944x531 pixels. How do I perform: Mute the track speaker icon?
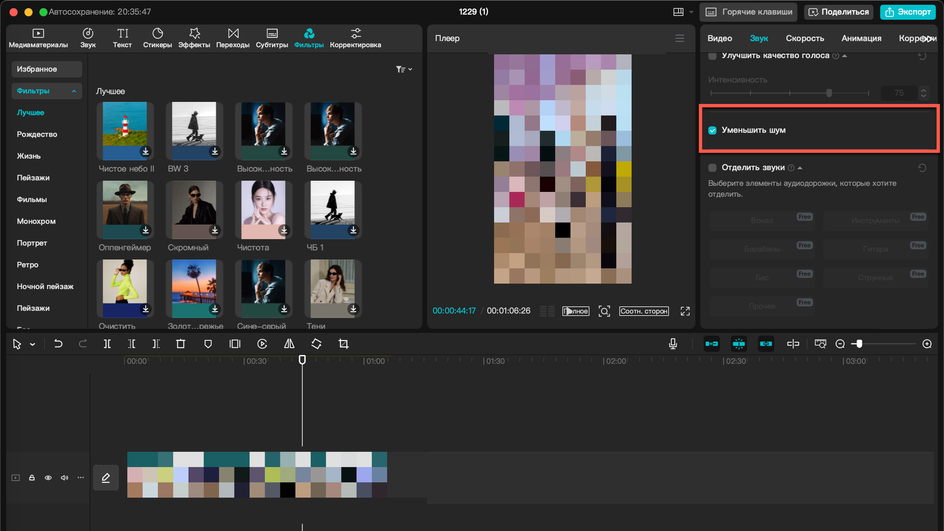pos(64,478)
